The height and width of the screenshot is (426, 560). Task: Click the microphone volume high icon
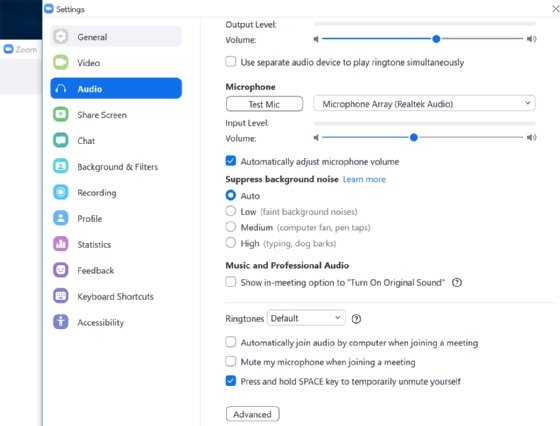point(531,137)
